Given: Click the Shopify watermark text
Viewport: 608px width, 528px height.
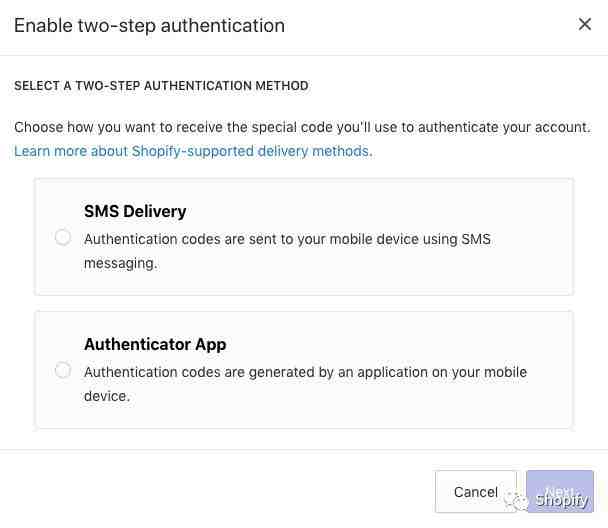Looking at the screenshot, I should 562,500.
